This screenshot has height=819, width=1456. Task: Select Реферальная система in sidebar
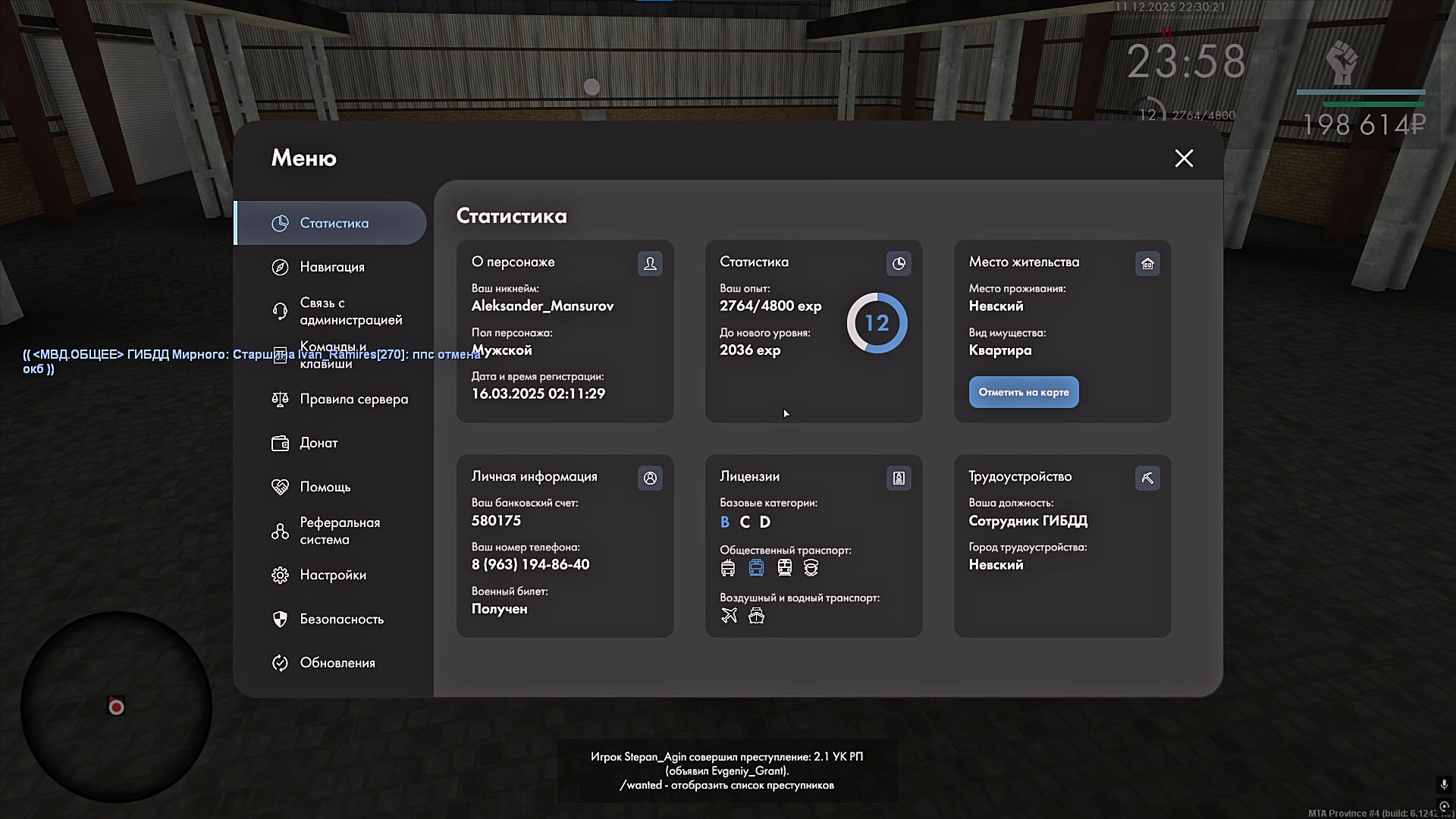339,531
